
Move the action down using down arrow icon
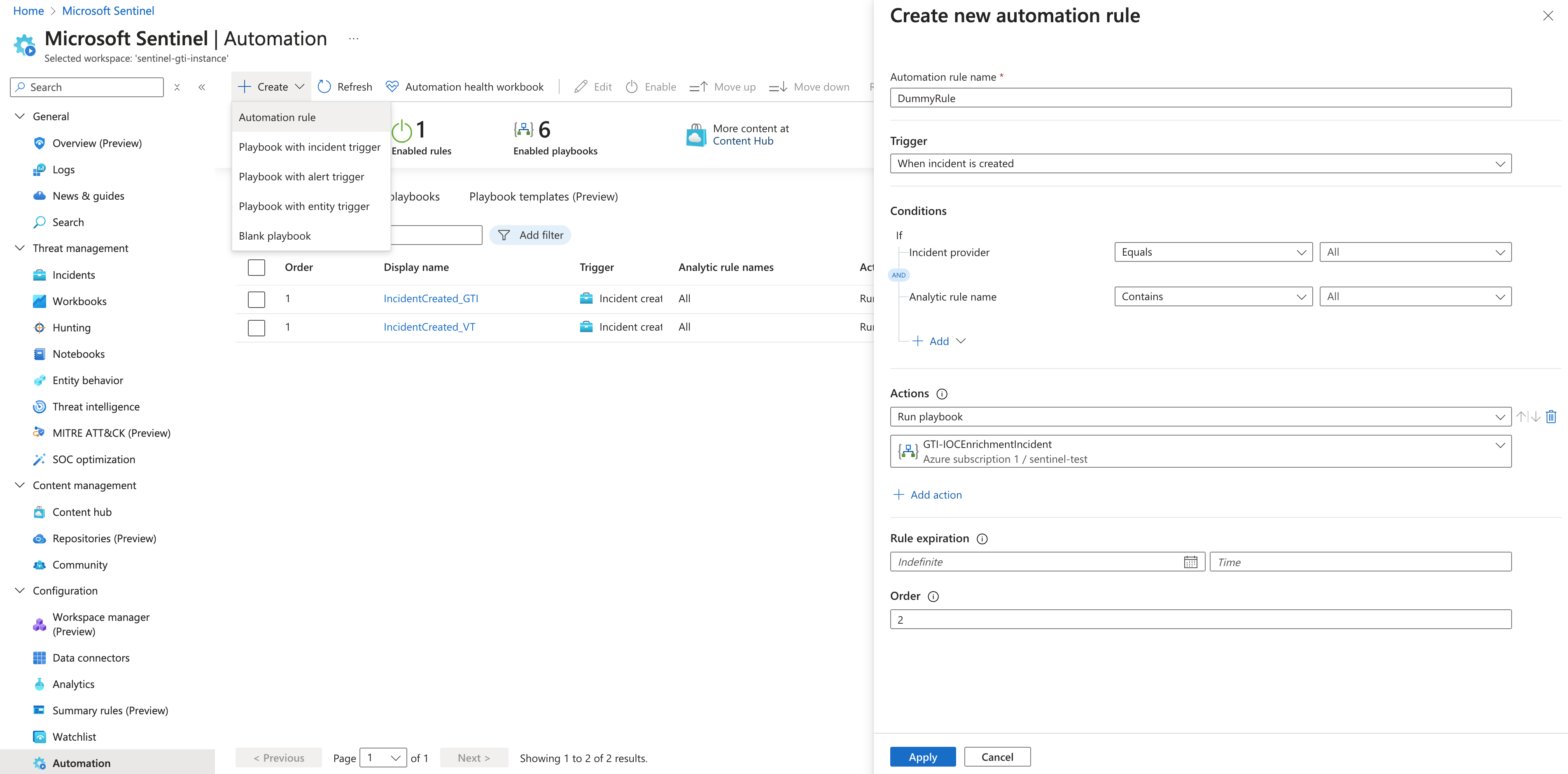click(x=1536, y=417)
